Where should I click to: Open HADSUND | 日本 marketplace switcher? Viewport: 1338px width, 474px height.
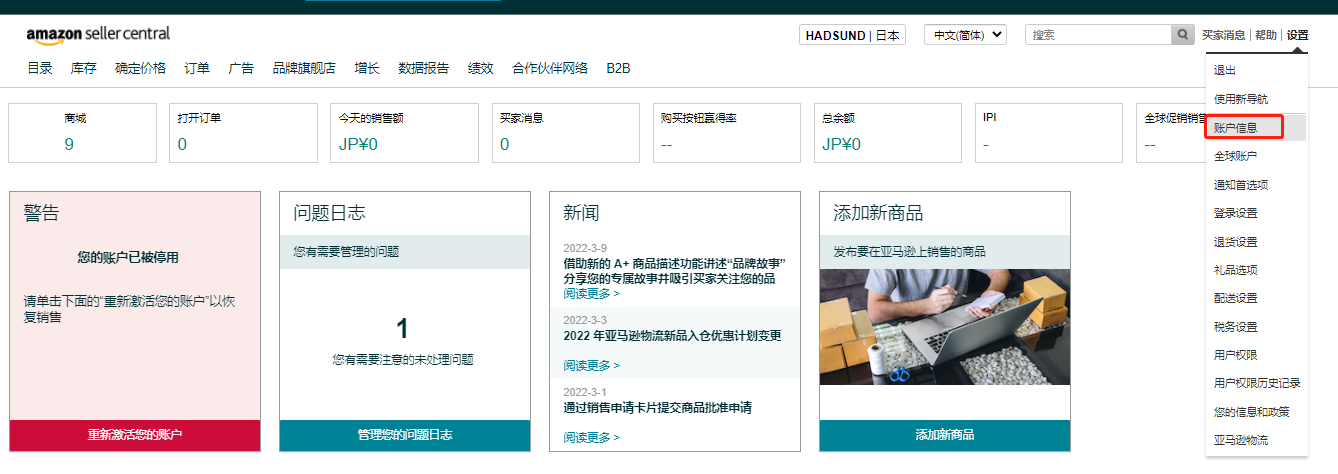(x=852, y=35)
